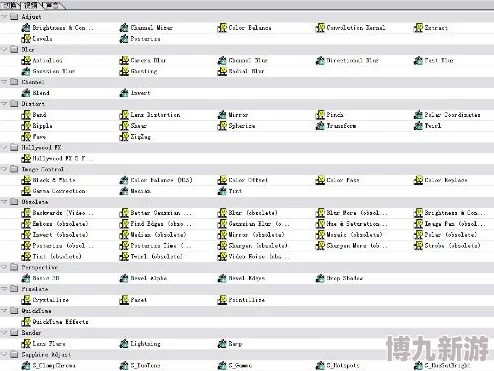Select the Spherize effect icon
Viewport: 494px width, 371px height.
(x=222, y=126)
